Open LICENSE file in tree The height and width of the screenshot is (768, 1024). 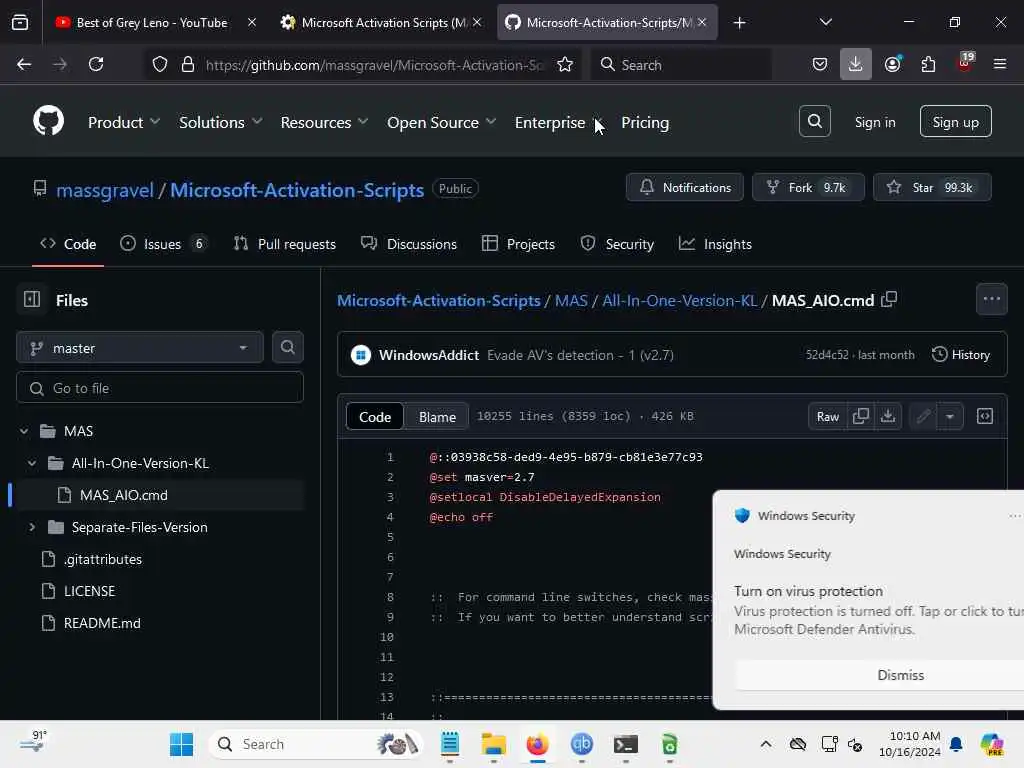pos(89,591)
